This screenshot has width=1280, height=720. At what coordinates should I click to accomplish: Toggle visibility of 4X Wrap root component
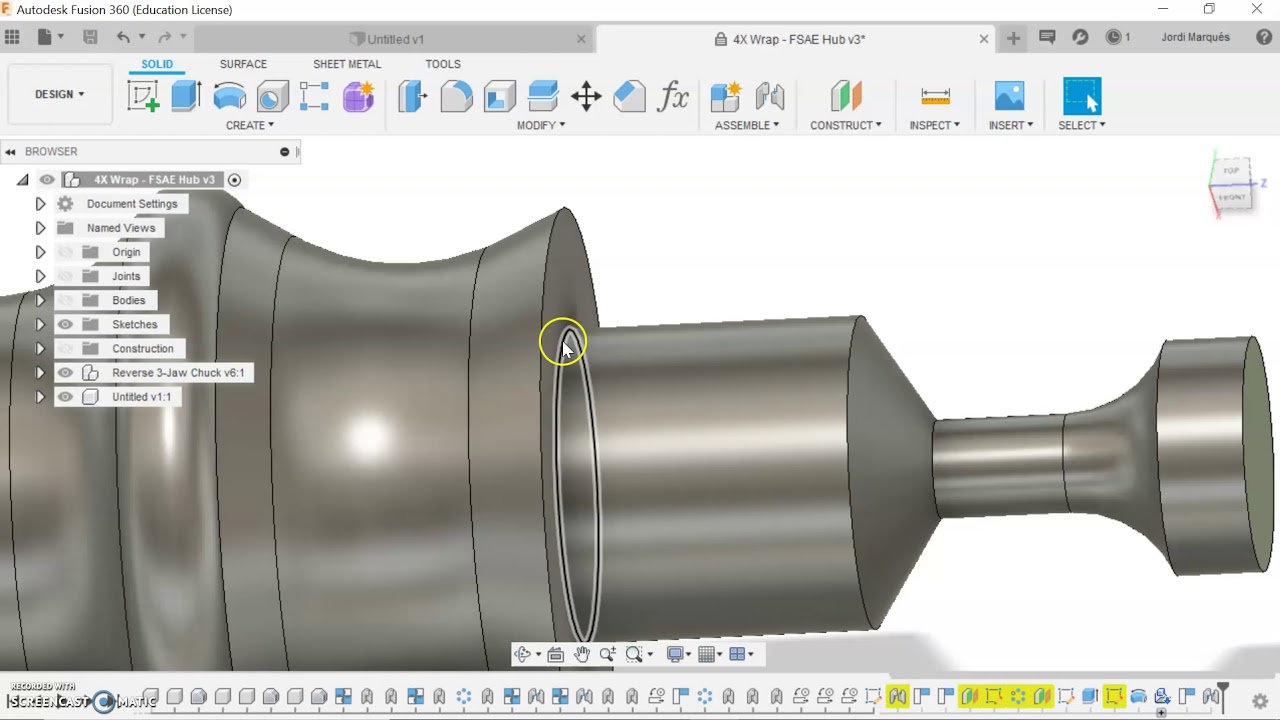click(47, 180)
